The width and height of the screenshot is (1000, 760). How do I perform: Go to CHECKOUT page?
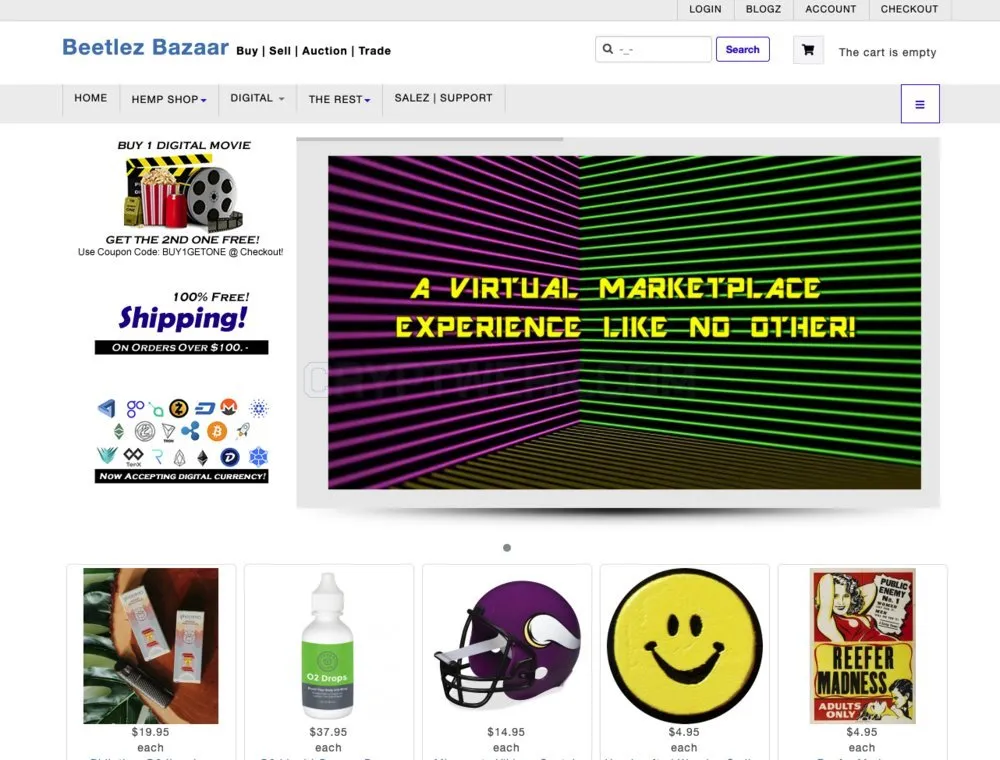tap(909, 9)
